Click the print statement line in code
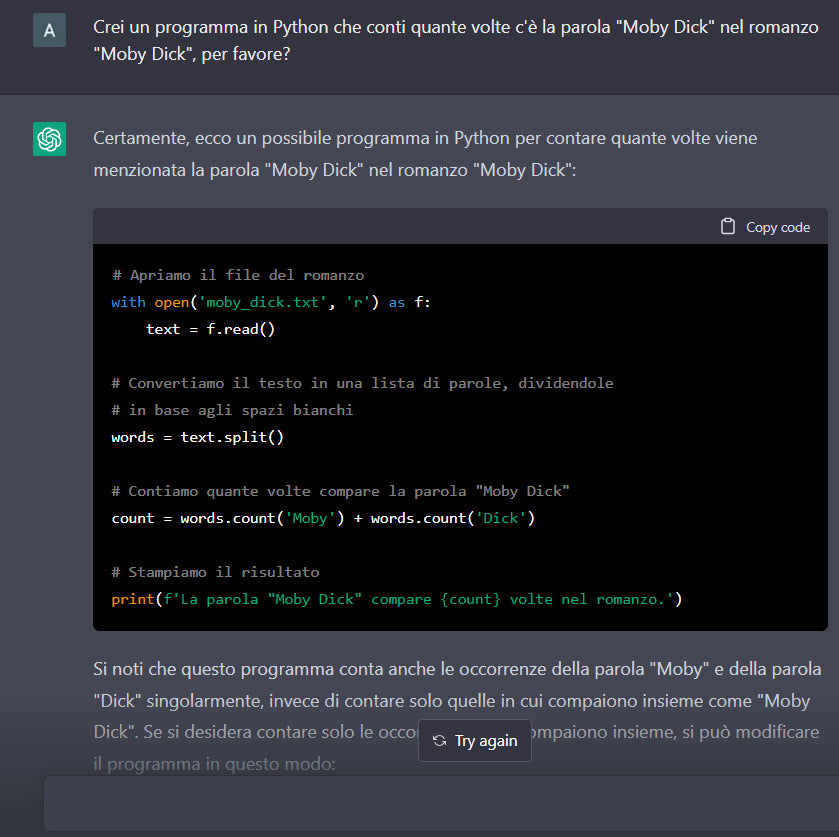Screen dimensions: 839x837 (x=396, y=599)
